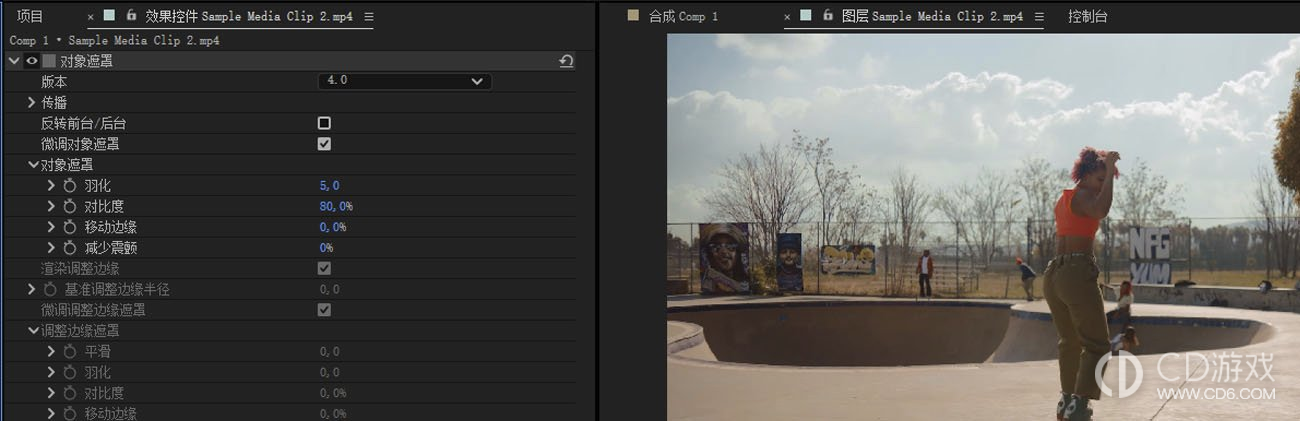Expand 对比度 row under 调整边缘遮罩
Screen dimensions: 1300x421
coord(52,393)
